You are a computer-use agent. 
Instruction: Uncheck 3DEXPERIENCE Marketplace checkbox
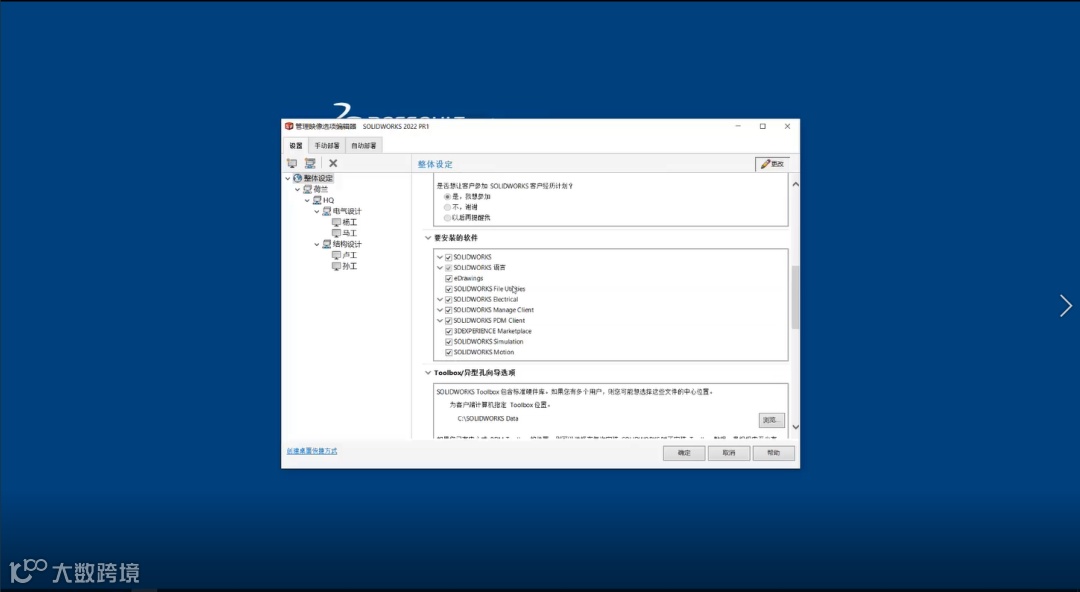(x=448, y=331)
